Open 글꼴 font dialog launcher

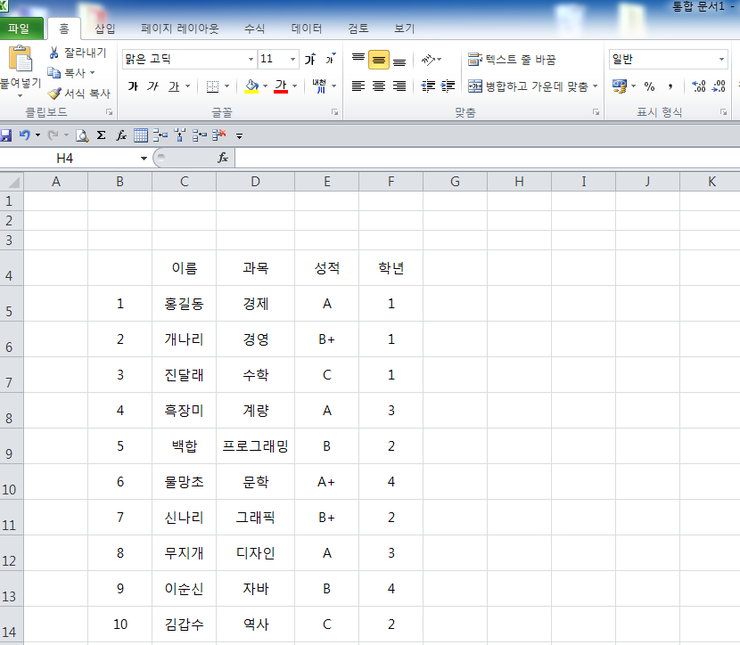[335, 112]
